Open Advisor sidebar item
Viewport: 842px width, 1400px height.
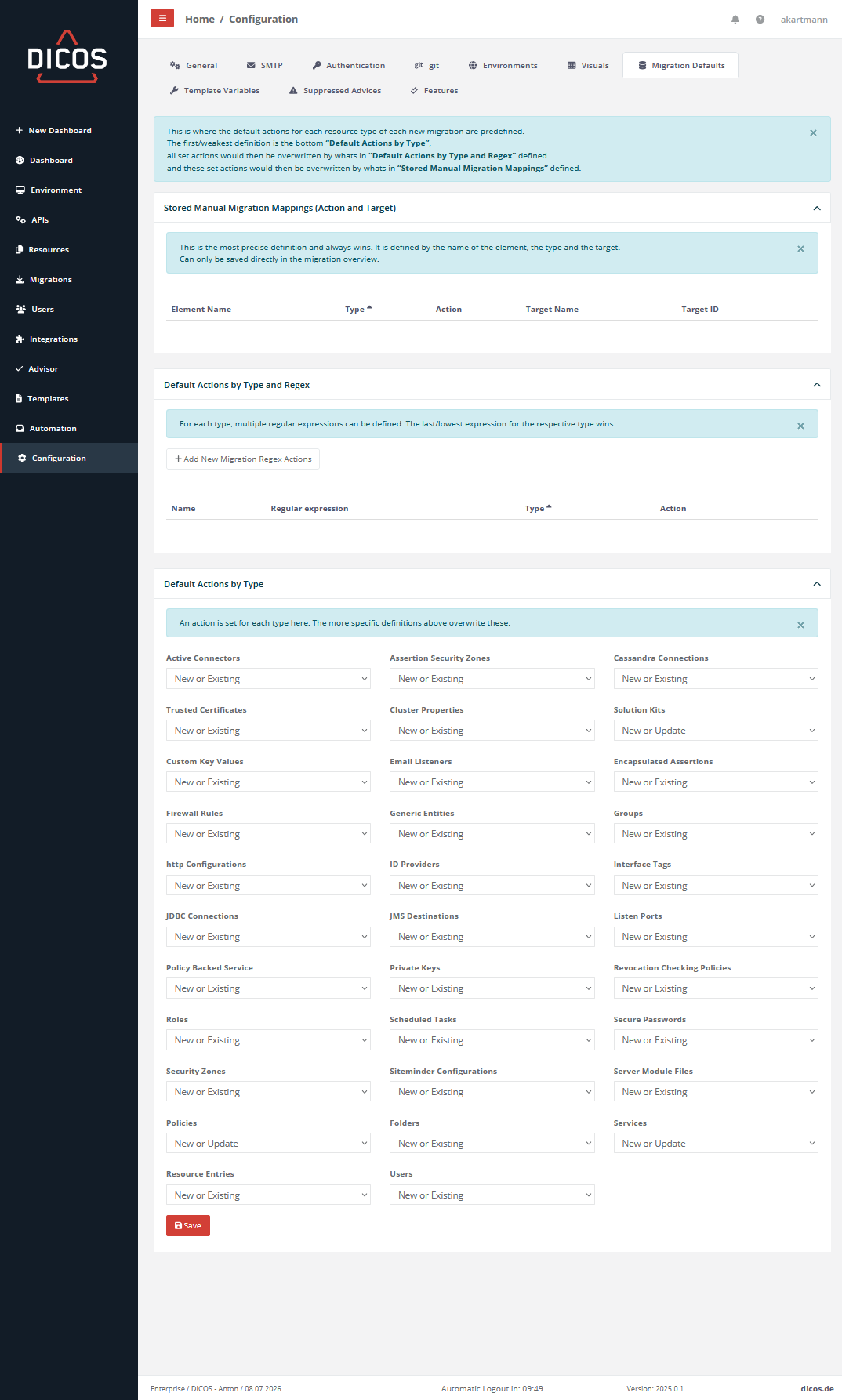pos(69,369)
